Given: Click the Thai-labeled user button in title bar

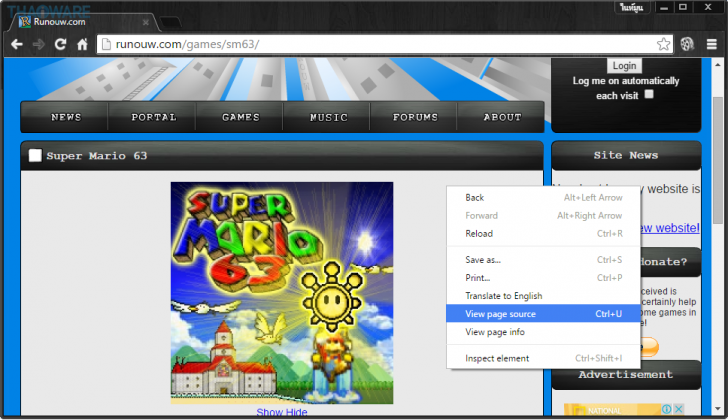Looking at the screenshot, I should click(x=632, y=8).
